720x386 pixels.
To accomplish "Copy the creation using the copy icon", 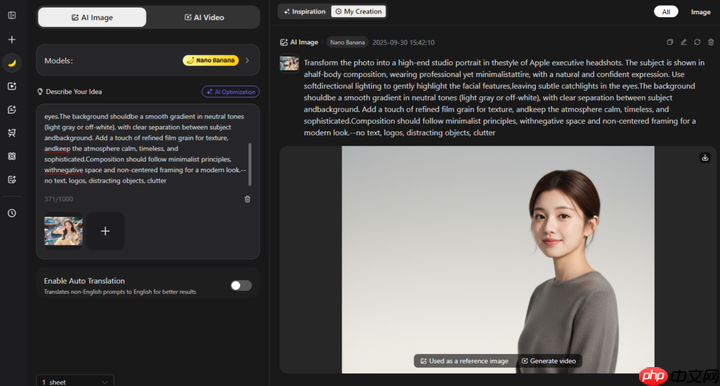I will [x=669, y=42].
